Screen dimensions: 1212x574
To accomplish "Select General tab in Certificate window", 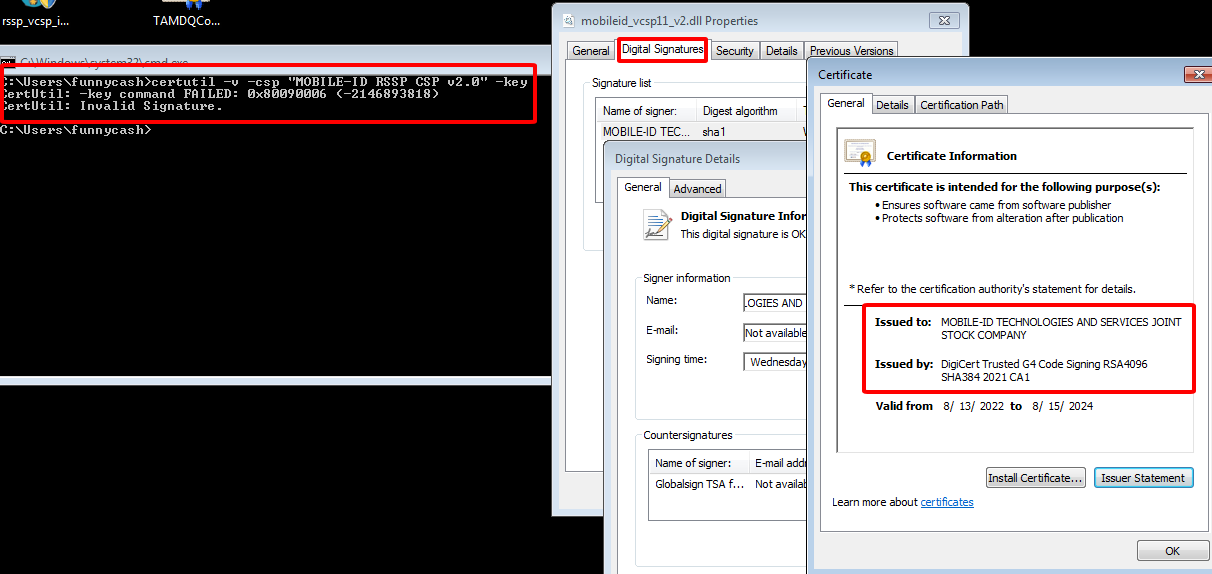I will click(x=846, y=103).
